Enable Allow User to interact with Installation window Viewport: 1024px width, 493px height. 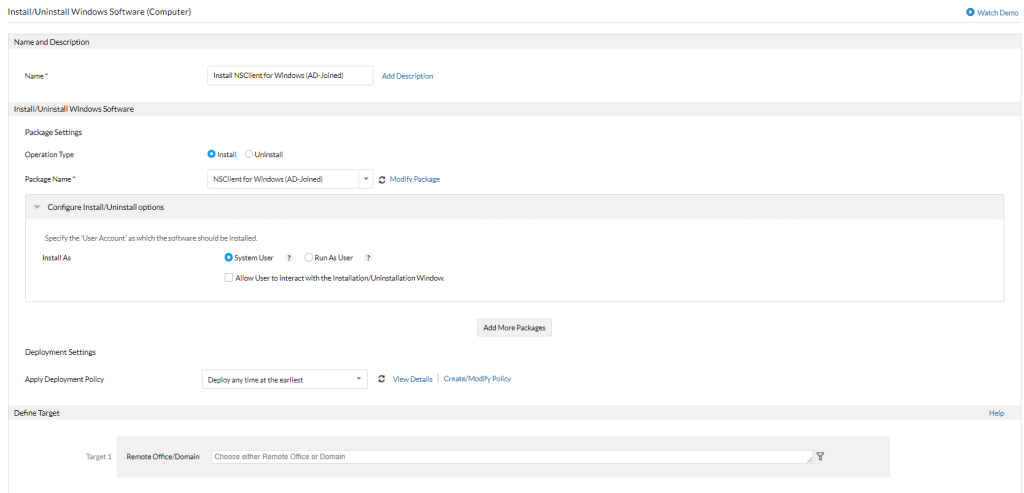[x=228, y=278]
